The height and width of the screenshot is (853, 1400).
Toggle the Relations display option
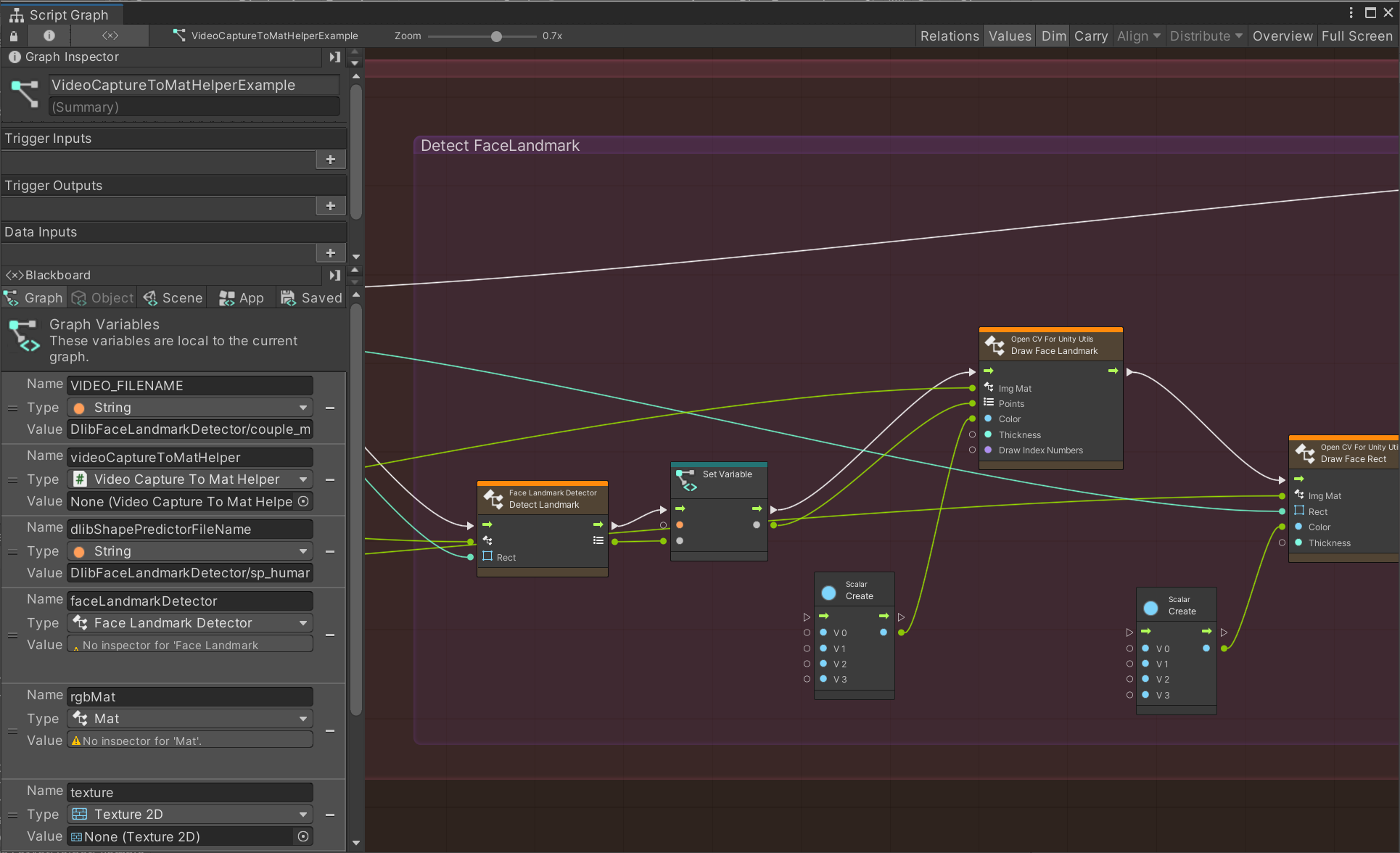tap(949, 36)
